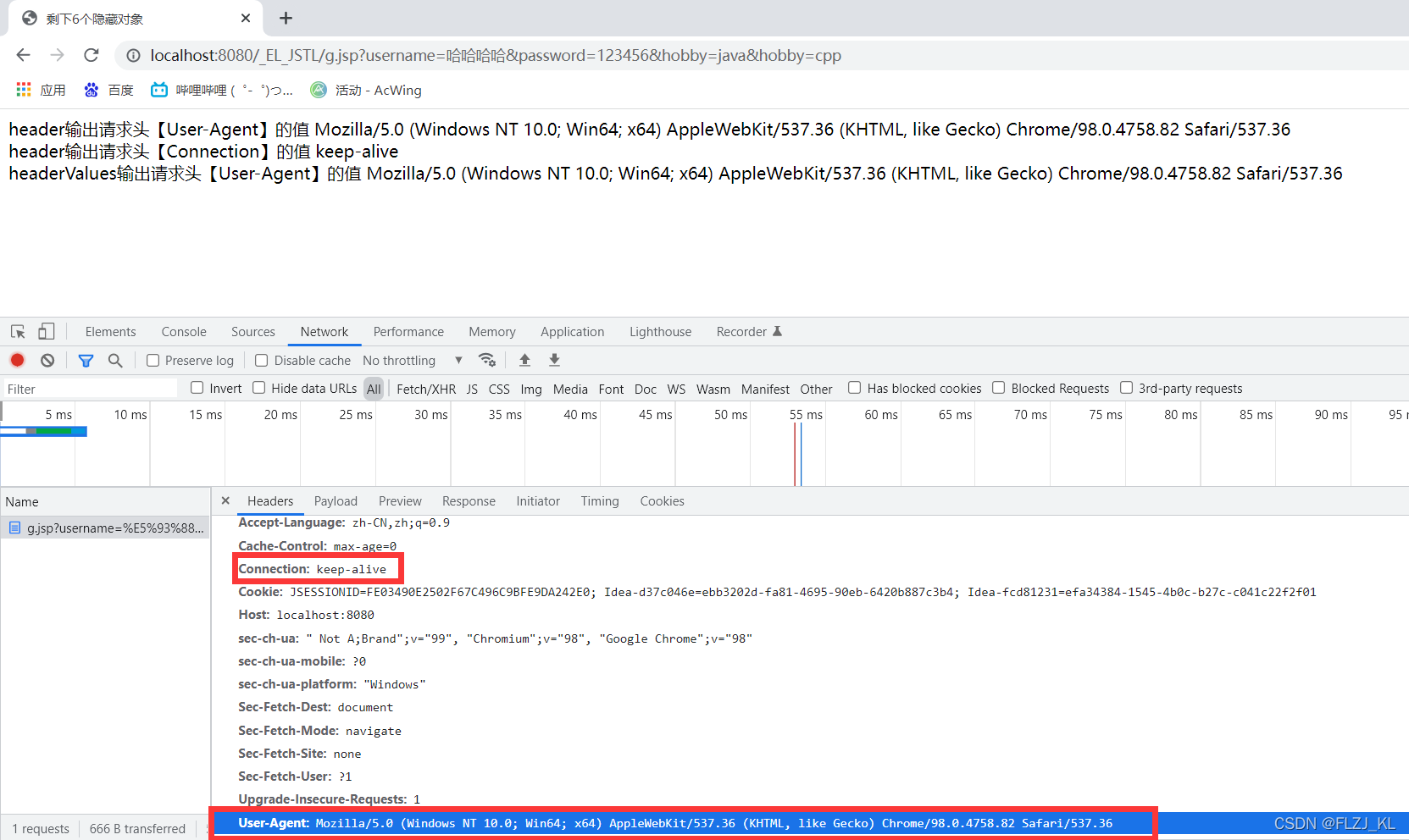Check Hide data URLs
The image size is (1409, 840).
[x=259, y=388]
